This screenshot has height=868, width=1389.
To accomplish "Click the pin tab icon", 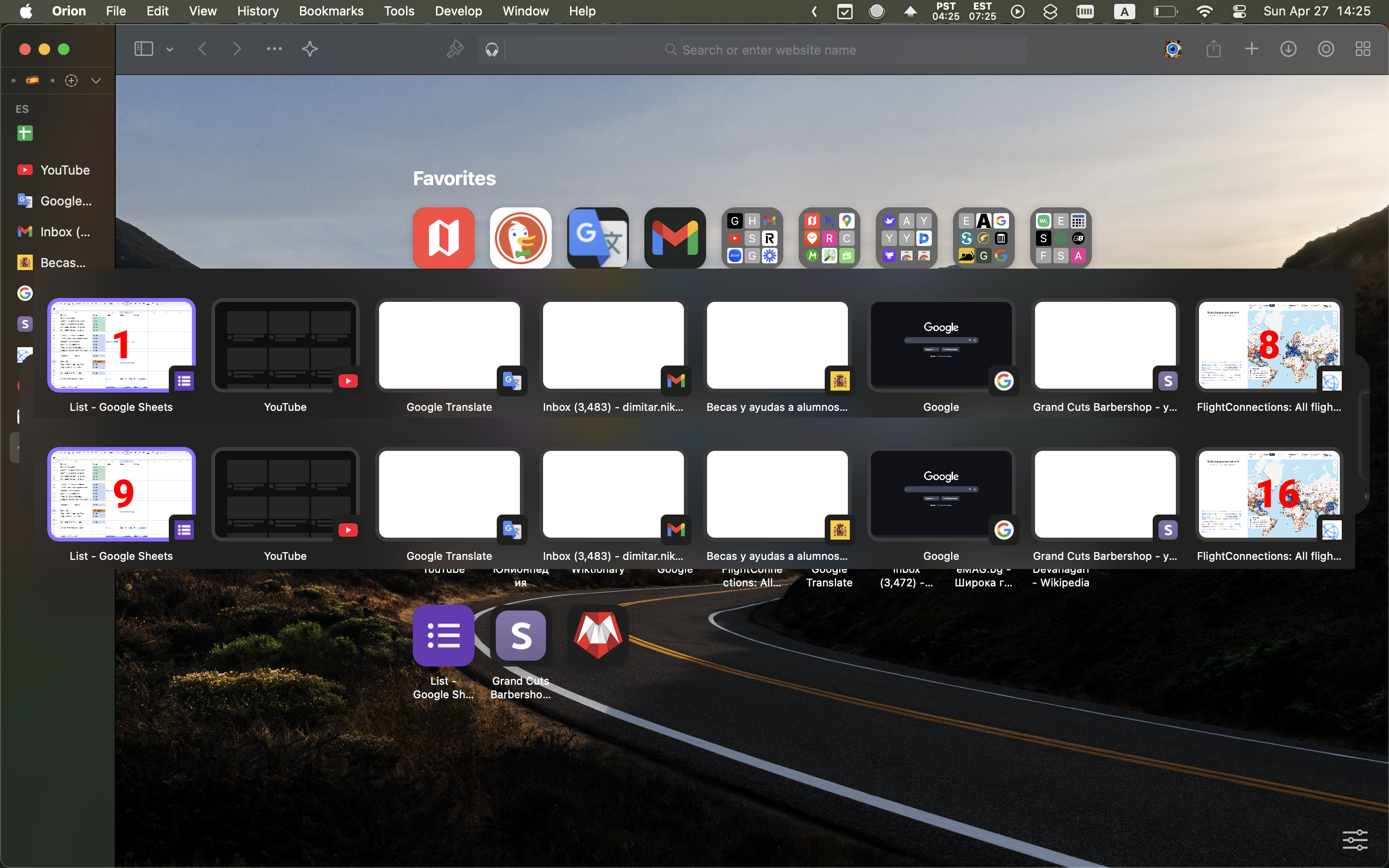I will 455,49.
